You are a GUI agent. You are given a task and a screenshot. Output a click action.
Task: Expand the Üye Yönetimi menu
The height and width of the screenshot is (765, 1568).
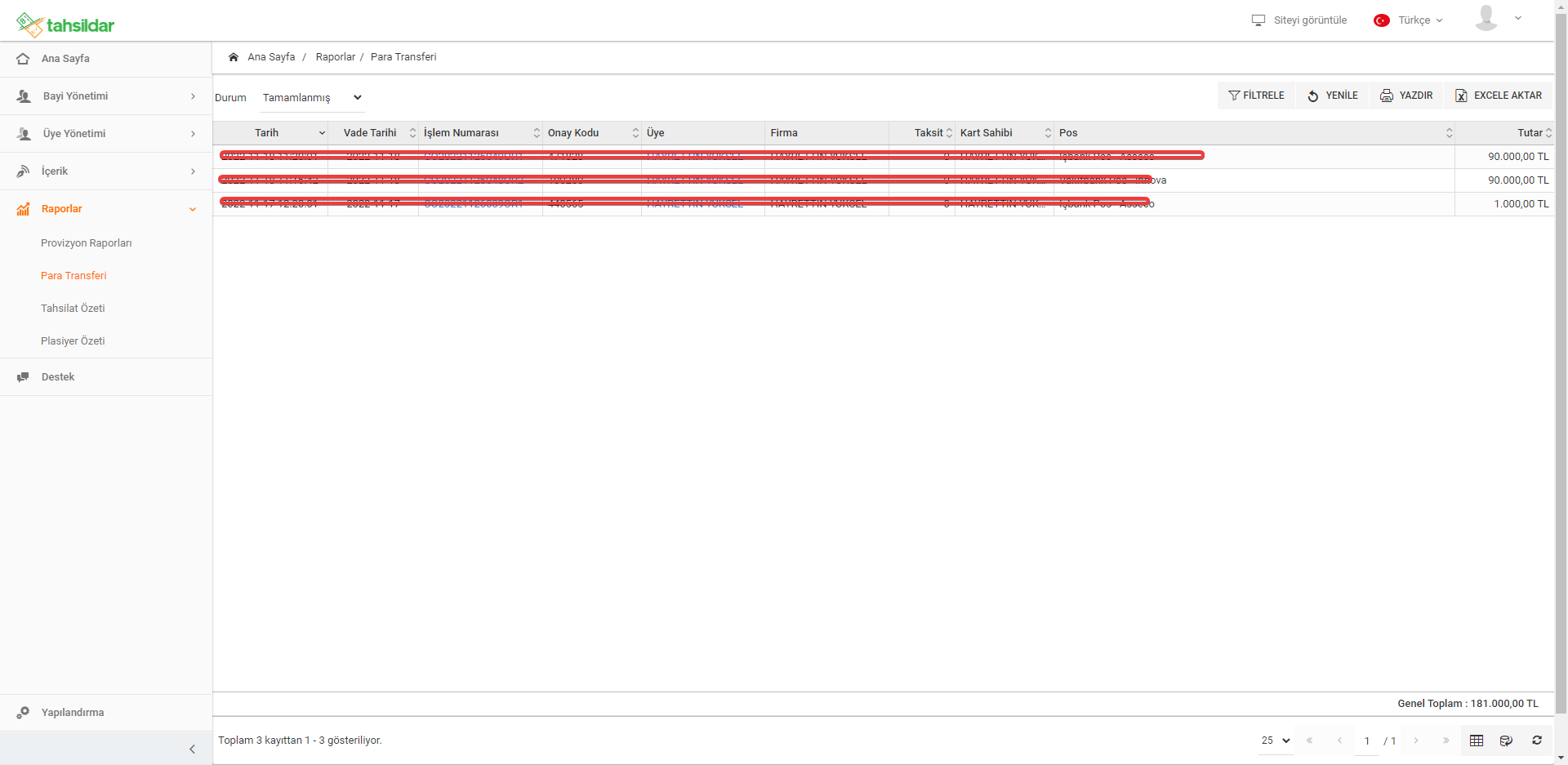[193, 134]
